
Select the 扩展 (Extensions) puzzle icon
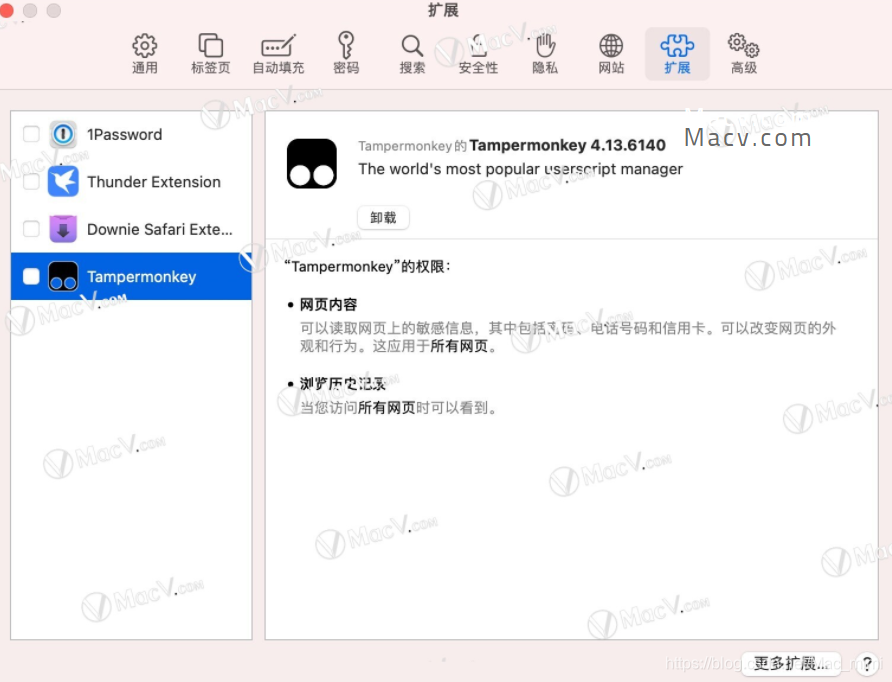coord(677,46)
